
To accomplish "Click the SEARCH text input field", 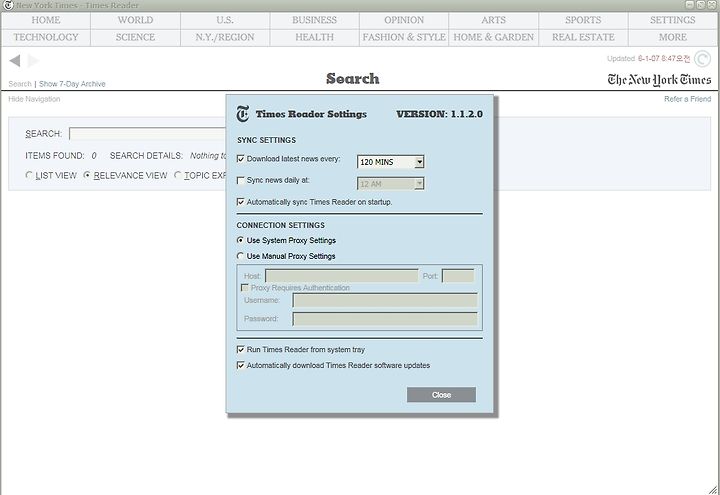I will point(147,134).
